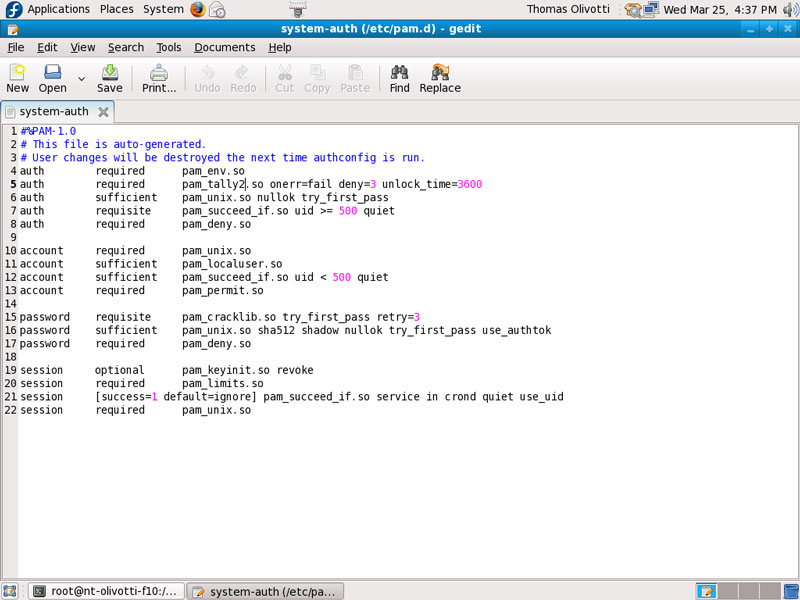
Task: Click 'pam_localuser.so' on line 11
Action: tap(232, 264)
